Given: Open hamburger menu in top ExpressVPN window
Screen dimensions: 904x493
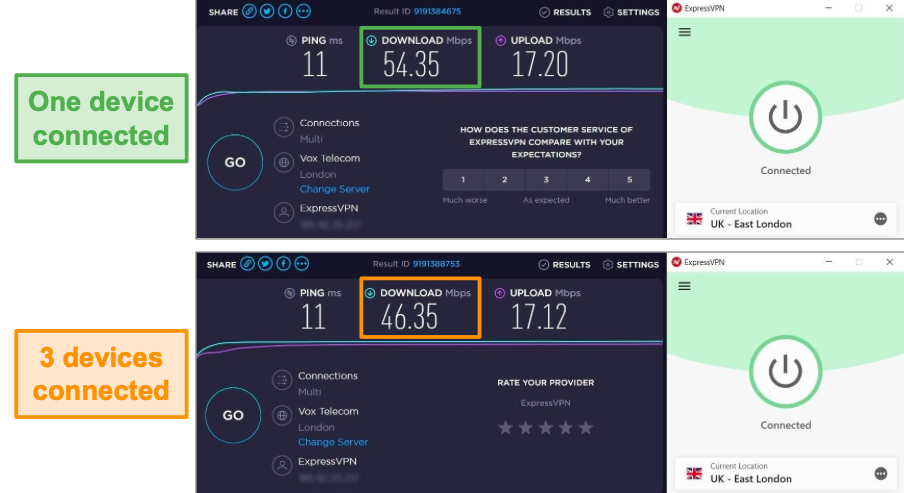Looking at the screenshot, I should (x=684, y=32).
